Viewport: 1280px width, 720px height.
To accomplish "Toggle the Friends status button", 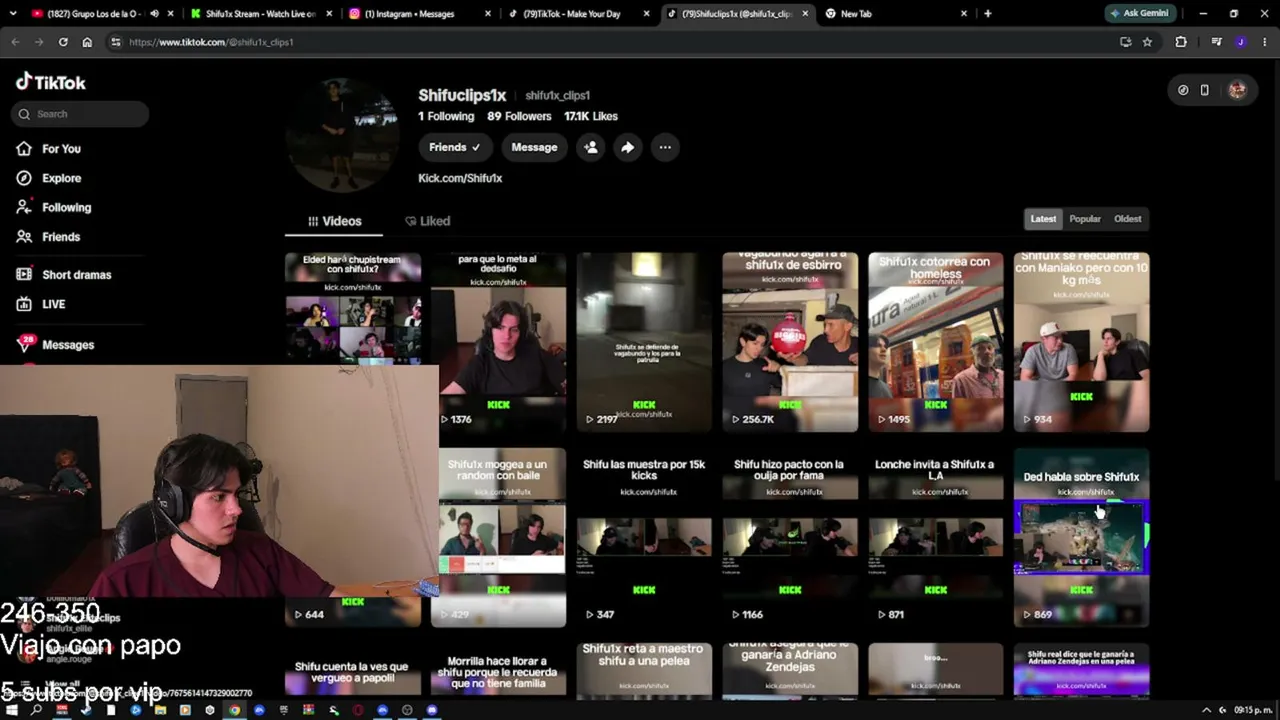I will pos(455,147).
